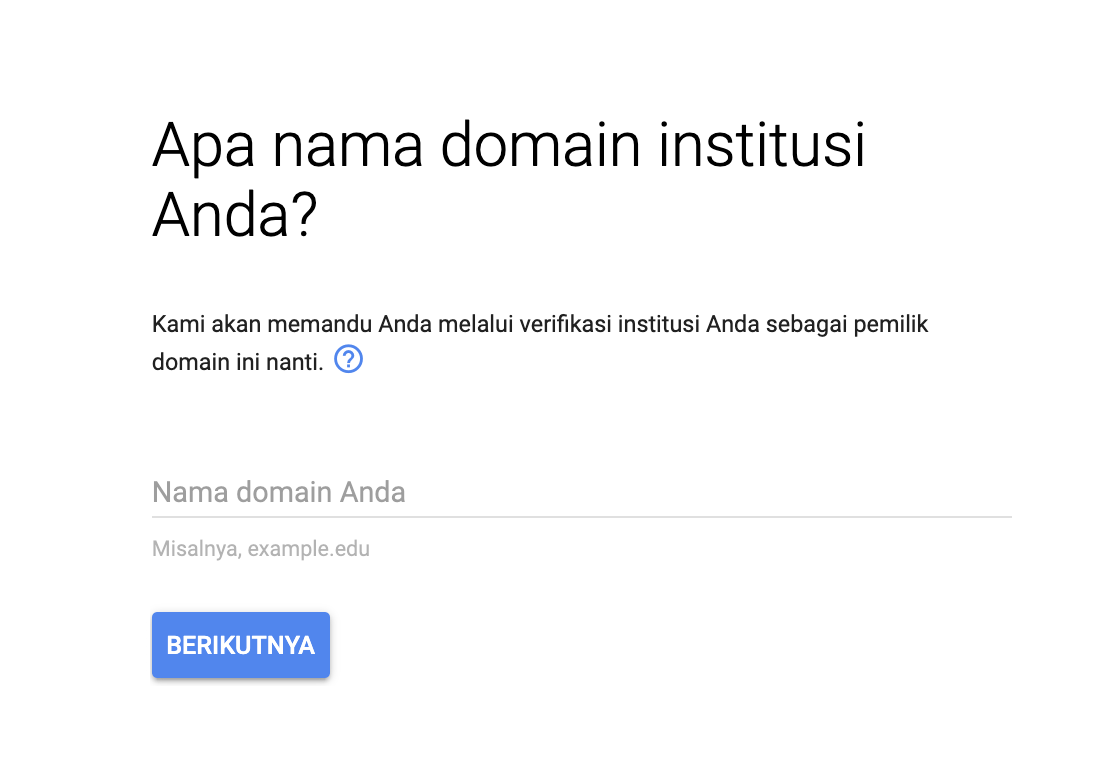Click the underline beneath the domain input
Screen dimensions: 1110x782
[x=580, y=516]
